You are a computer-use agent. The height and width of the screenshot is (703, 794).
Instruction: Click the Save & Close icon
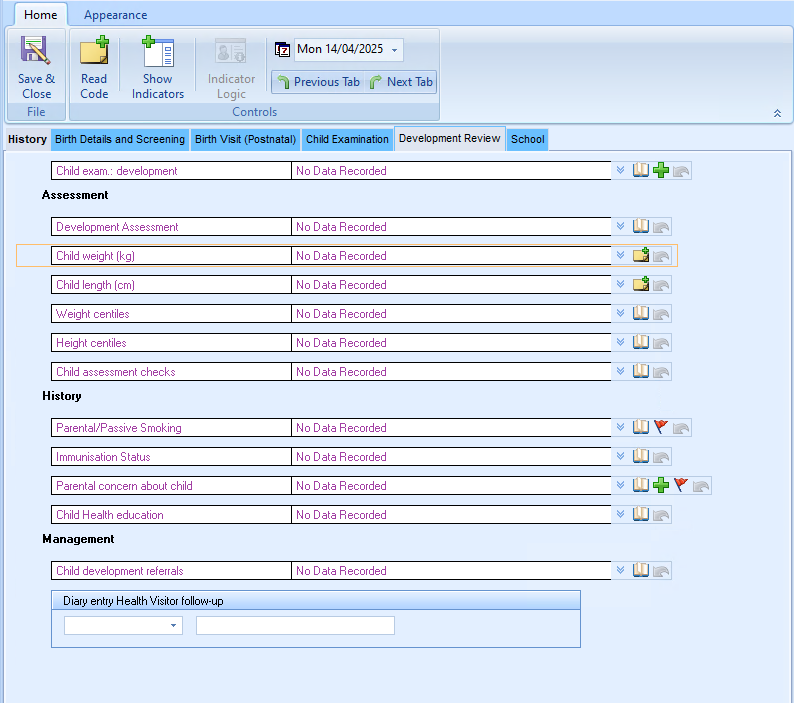[x=35, y=50]
